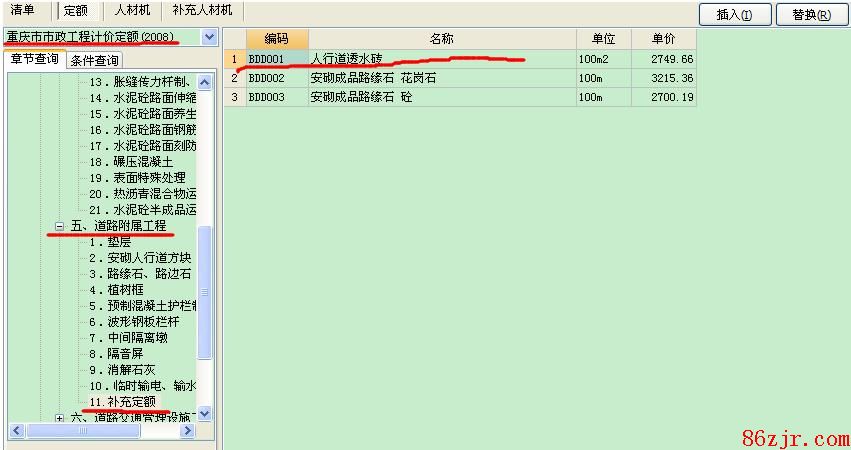The height and width of the screenshot is (450, 851).
Task: Click the 单价 column header
Action: coord(663,39)
